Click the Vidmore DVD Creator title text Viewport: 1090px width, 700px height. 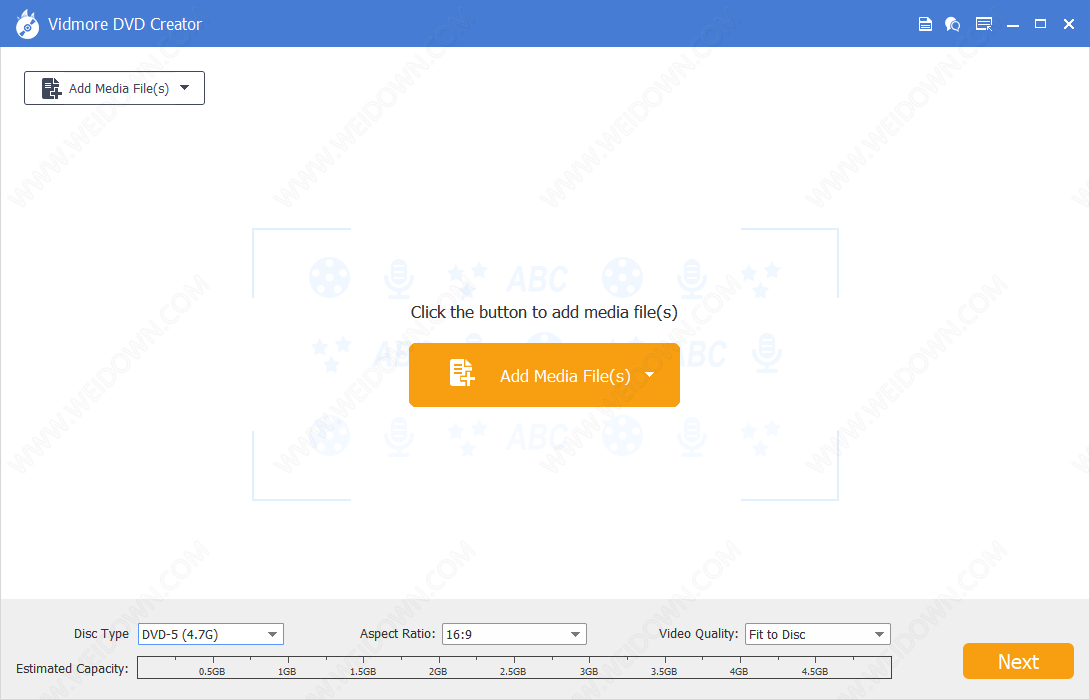click(x=125, y=24)
